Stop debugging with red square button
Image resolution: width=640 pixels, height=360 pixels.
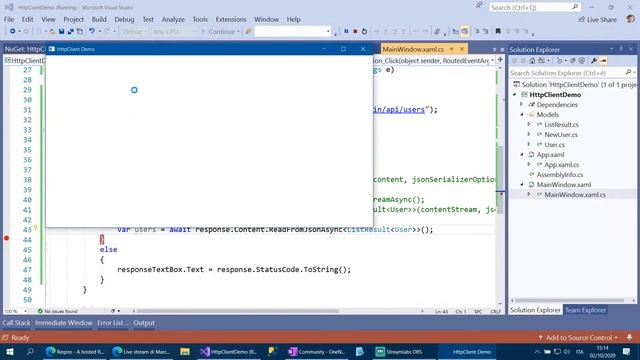click(355, 31)
